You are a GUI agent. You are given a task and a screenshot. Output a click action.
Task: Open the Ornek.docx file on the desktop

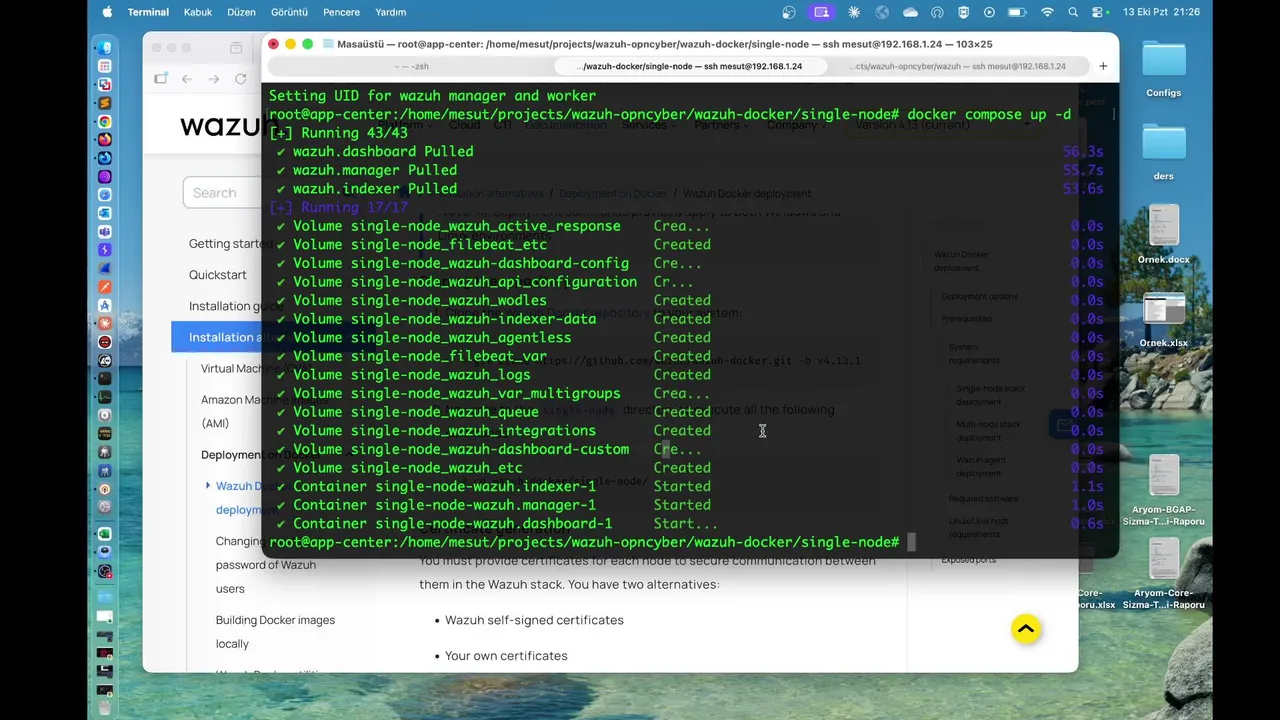tap(1164, 234)
